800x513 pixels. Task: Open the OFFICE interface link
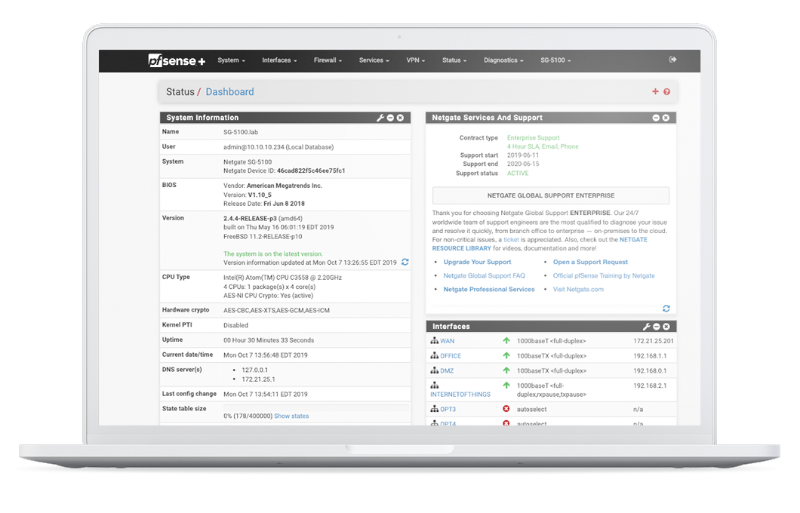451,356
